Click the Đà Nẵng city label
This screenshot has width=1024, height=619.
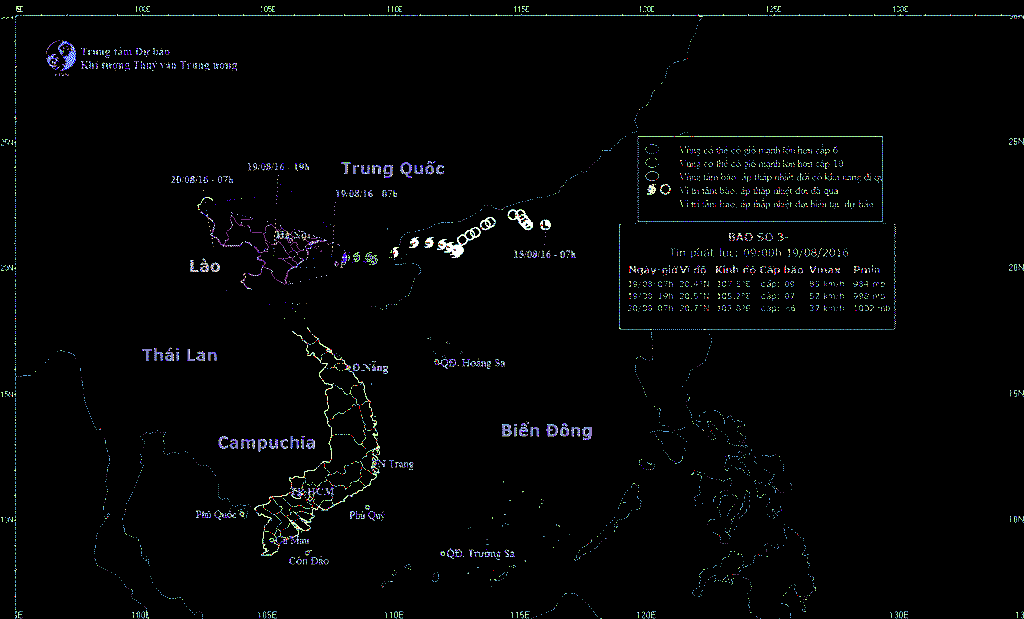click(x=367, y=368)
